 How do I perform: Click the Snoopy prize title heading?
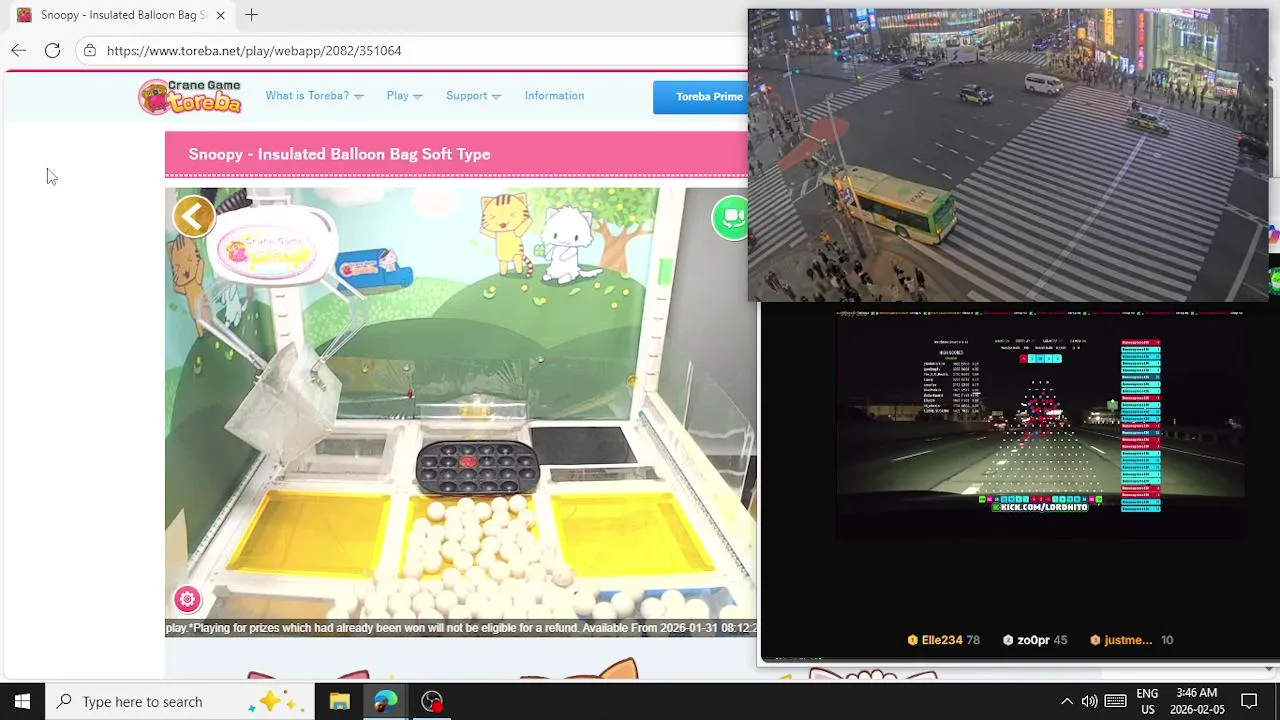(339, 154)
